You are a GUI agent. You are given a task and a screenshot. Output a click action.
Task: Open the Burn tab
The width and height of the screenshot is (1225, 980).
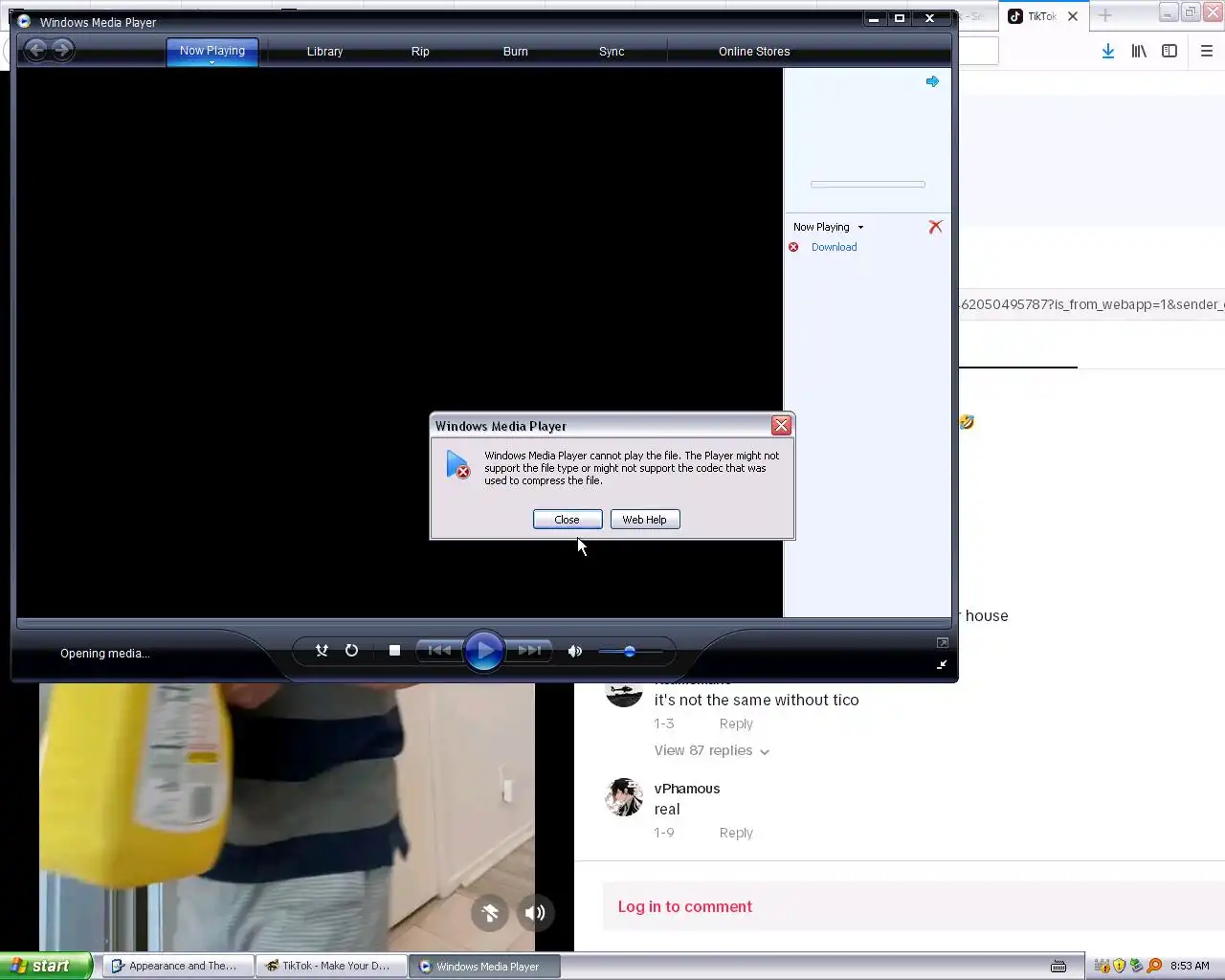[x=516, y=52]
